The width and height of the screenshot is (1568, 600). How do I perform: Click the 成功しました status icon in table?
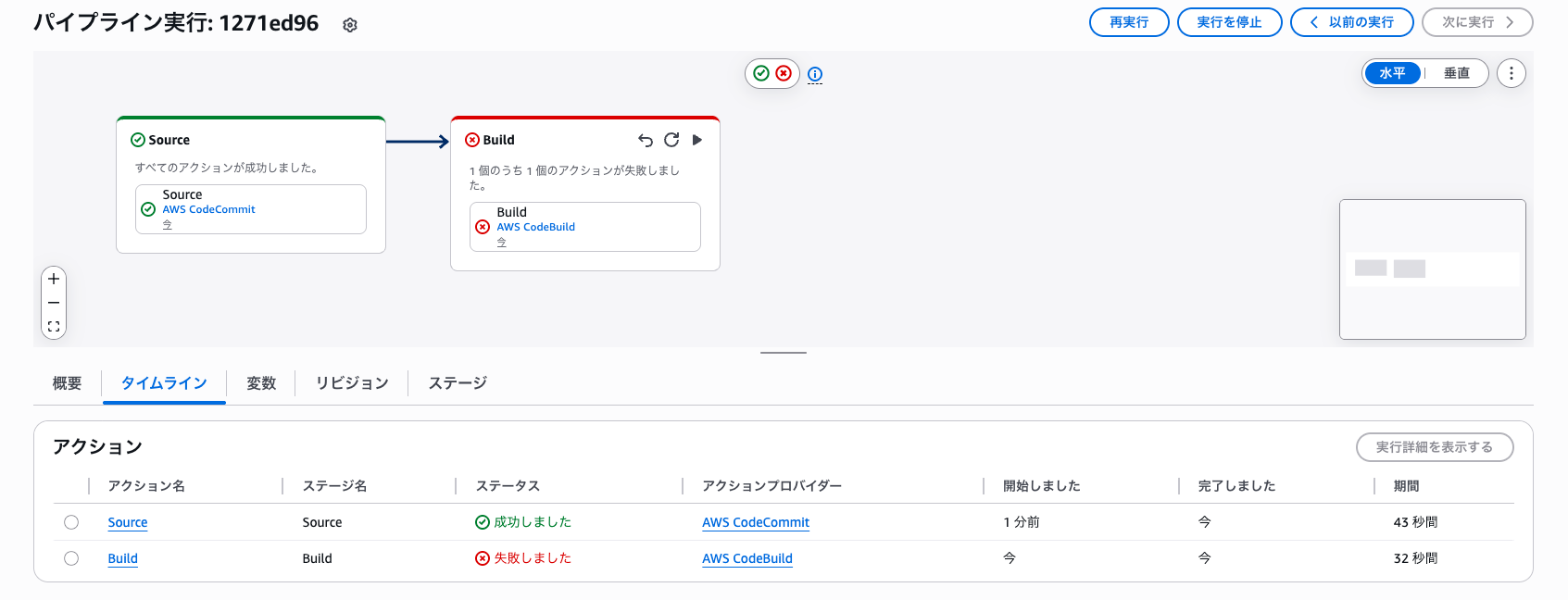tap(483, 522)
